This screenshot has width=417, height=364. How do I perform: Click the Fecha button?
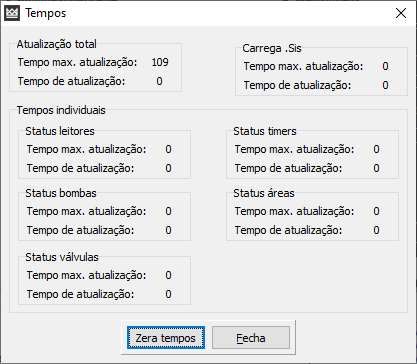(x=251, y=338)
